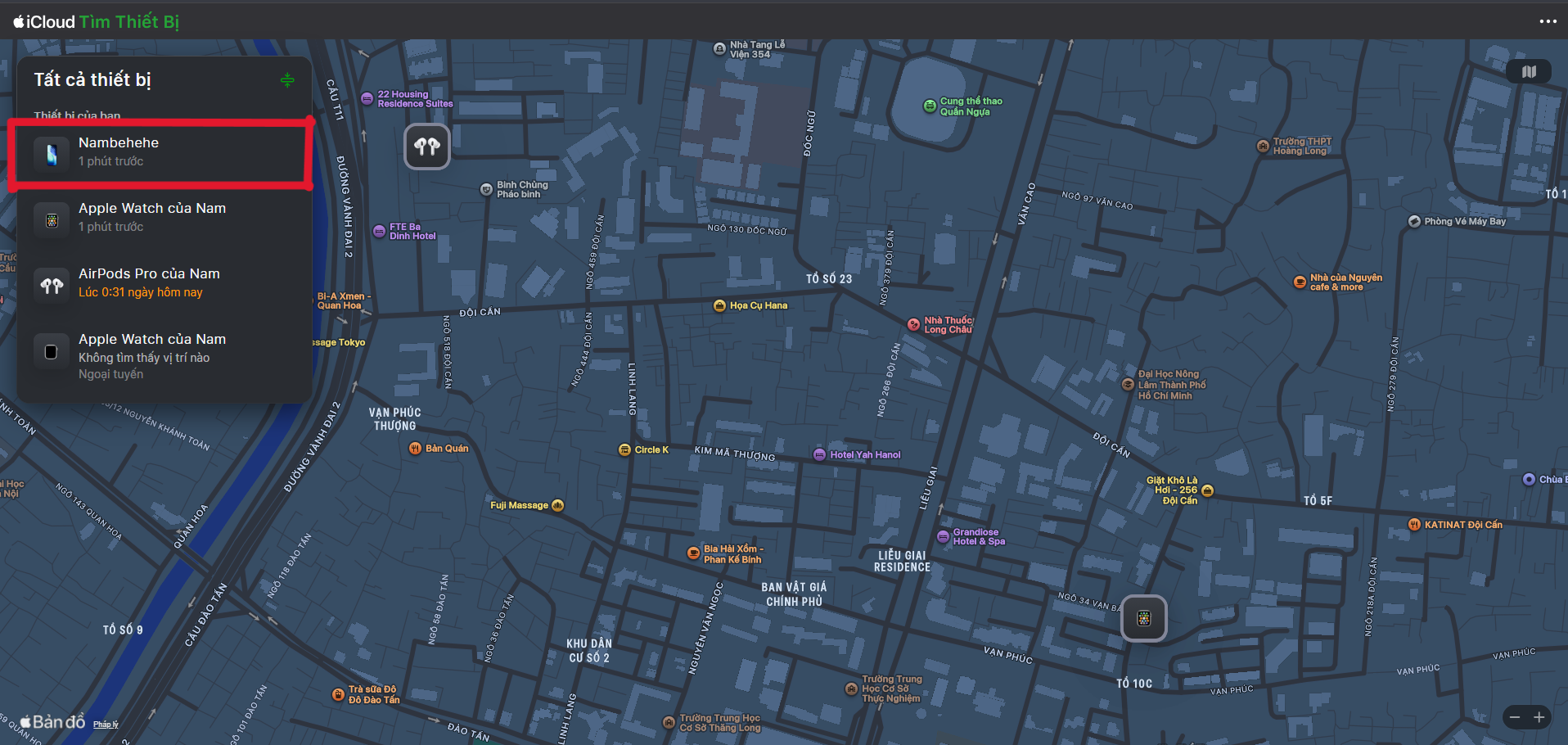Open the three-dot more menu
The width and height of the screenshot is (1568, 745).
tap(1548, 21)
